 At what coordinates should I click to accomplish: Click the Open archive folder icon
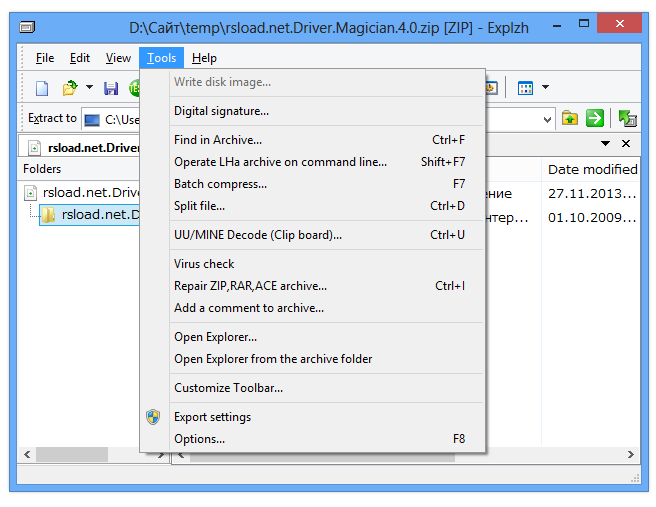70,88
